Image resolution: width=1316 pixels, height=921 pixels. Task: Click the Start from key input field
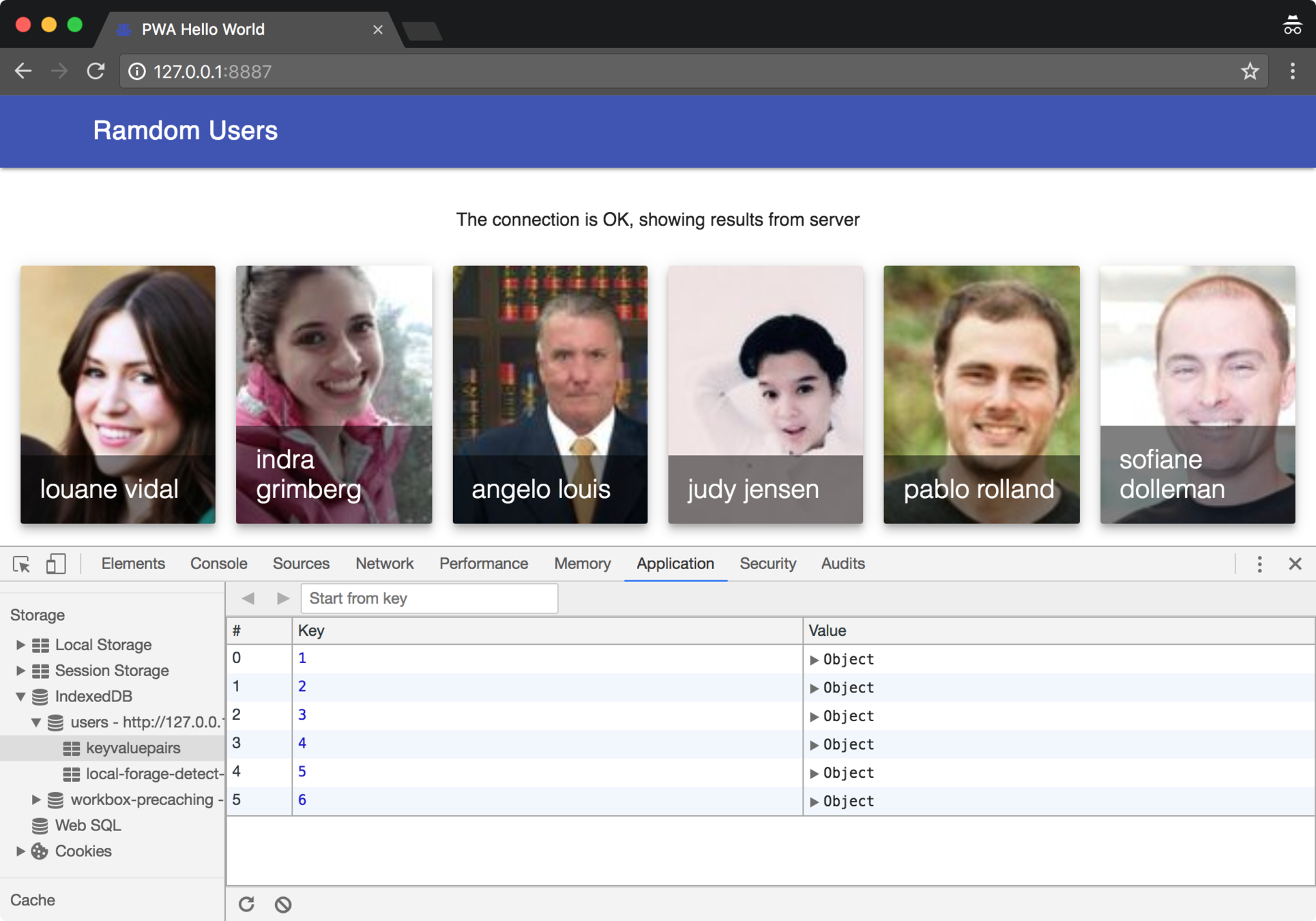429,598
